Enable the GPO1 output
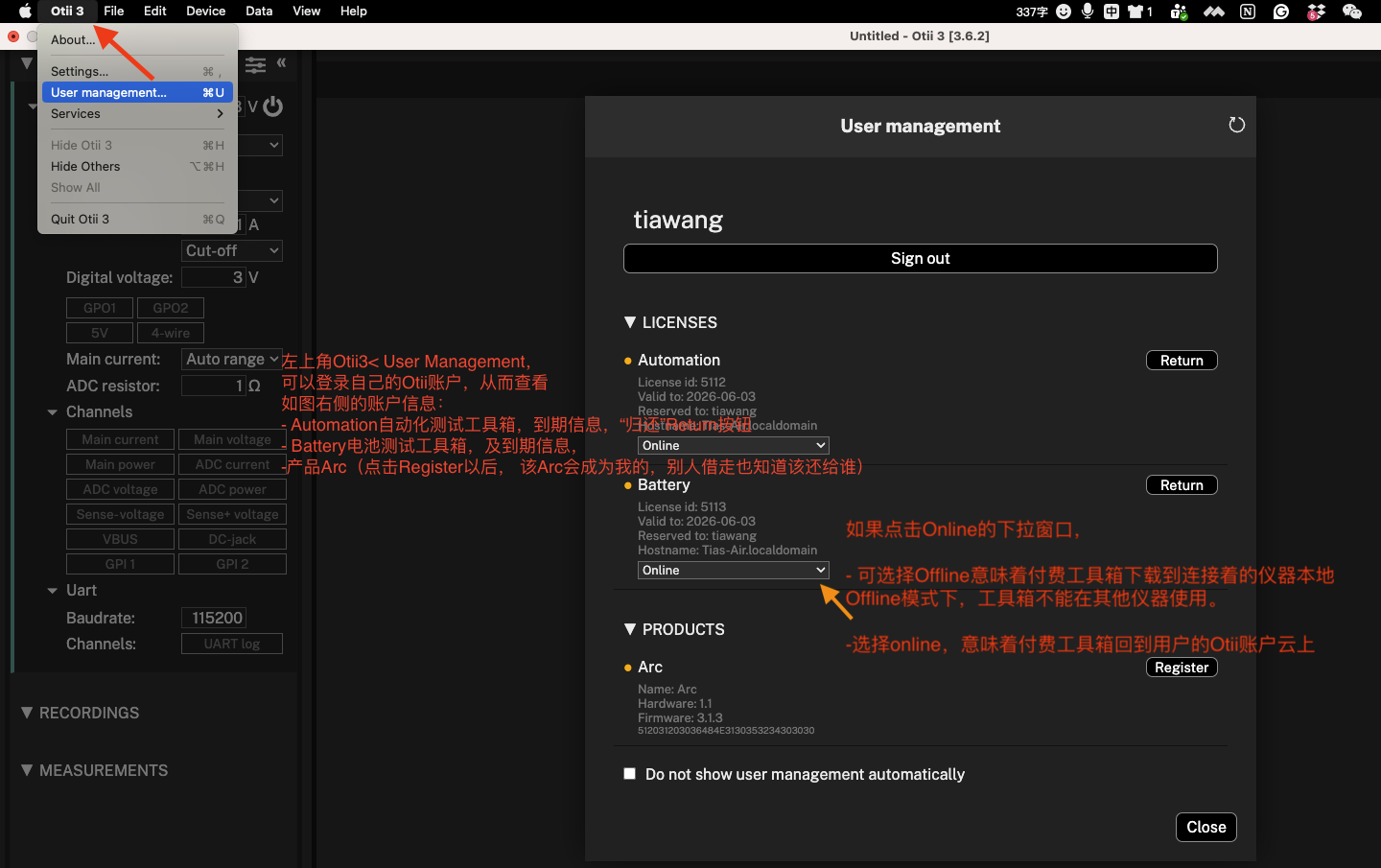Viewport: 1381px width, 868px height. pos(99,307)
